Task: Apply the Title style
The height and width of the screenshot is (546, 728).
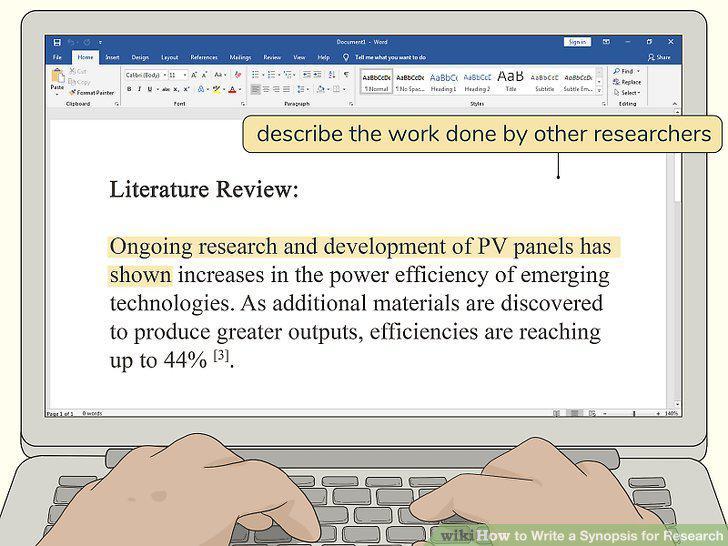Action: (x=511, y=81)
